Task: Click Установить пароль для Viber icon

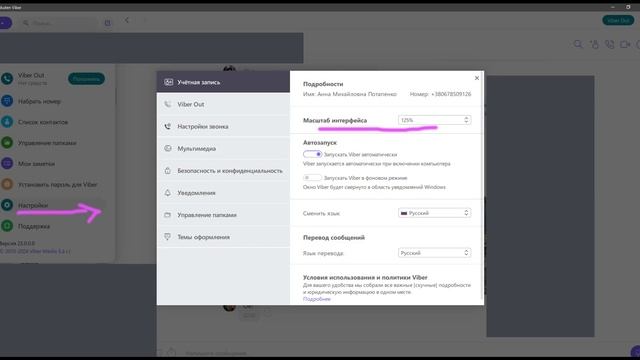Action: 7,184
